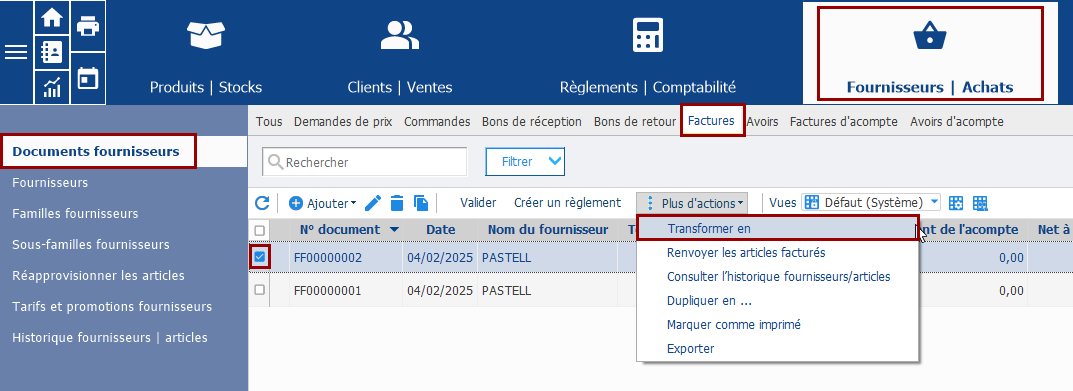Click the grid view settings icon
1073x391 pixels.
957,203
